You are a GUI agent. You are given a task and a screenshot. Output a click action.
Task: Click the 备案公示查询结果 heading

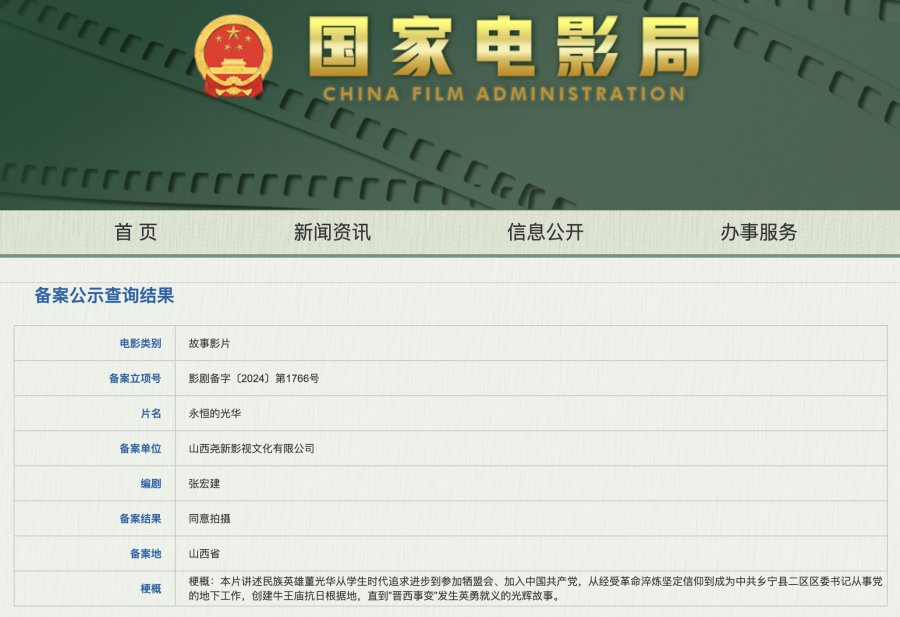[104, 296]
